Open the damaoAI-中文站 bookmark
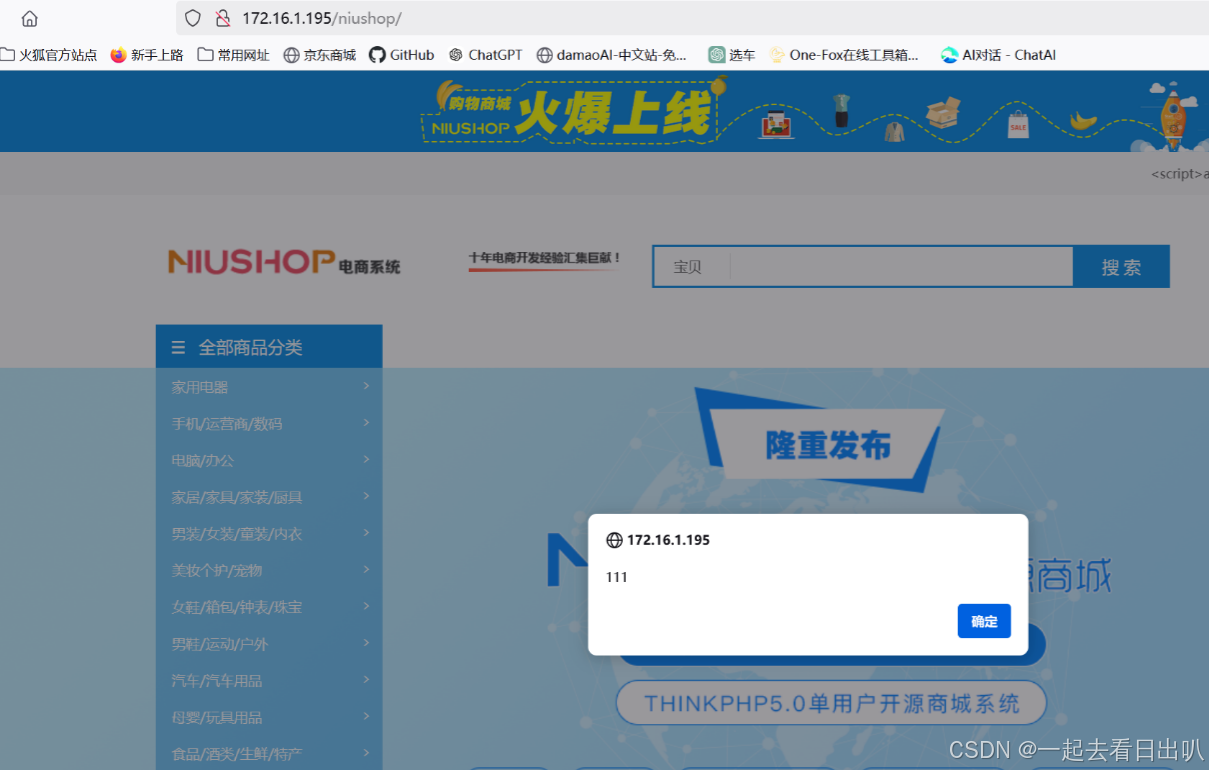The width and height of the screenshot is (1209, 770). coord(612,55)
